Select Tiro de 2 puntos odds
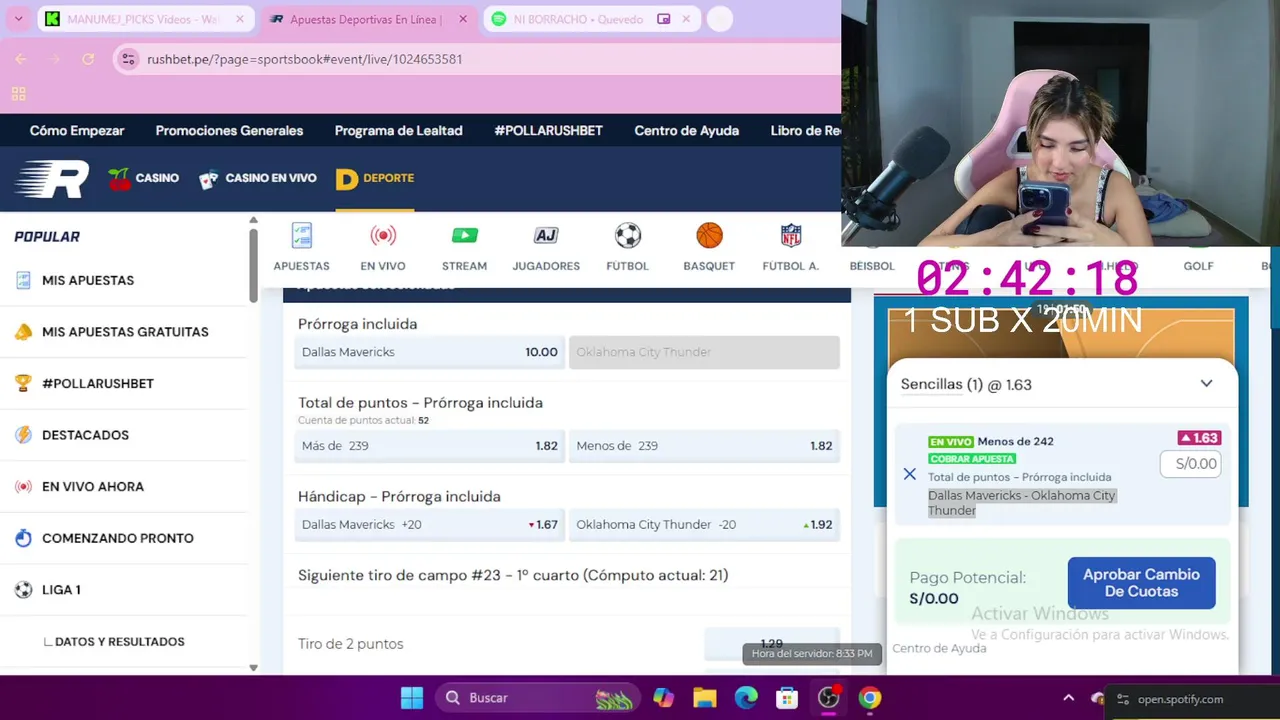 [x=771, y=644]
